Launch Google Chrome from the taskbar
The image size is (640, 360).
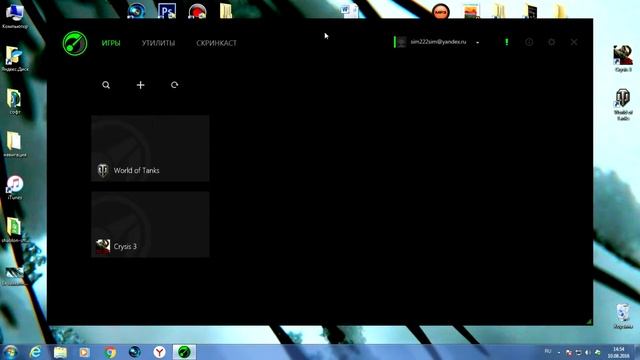(109, 352)
